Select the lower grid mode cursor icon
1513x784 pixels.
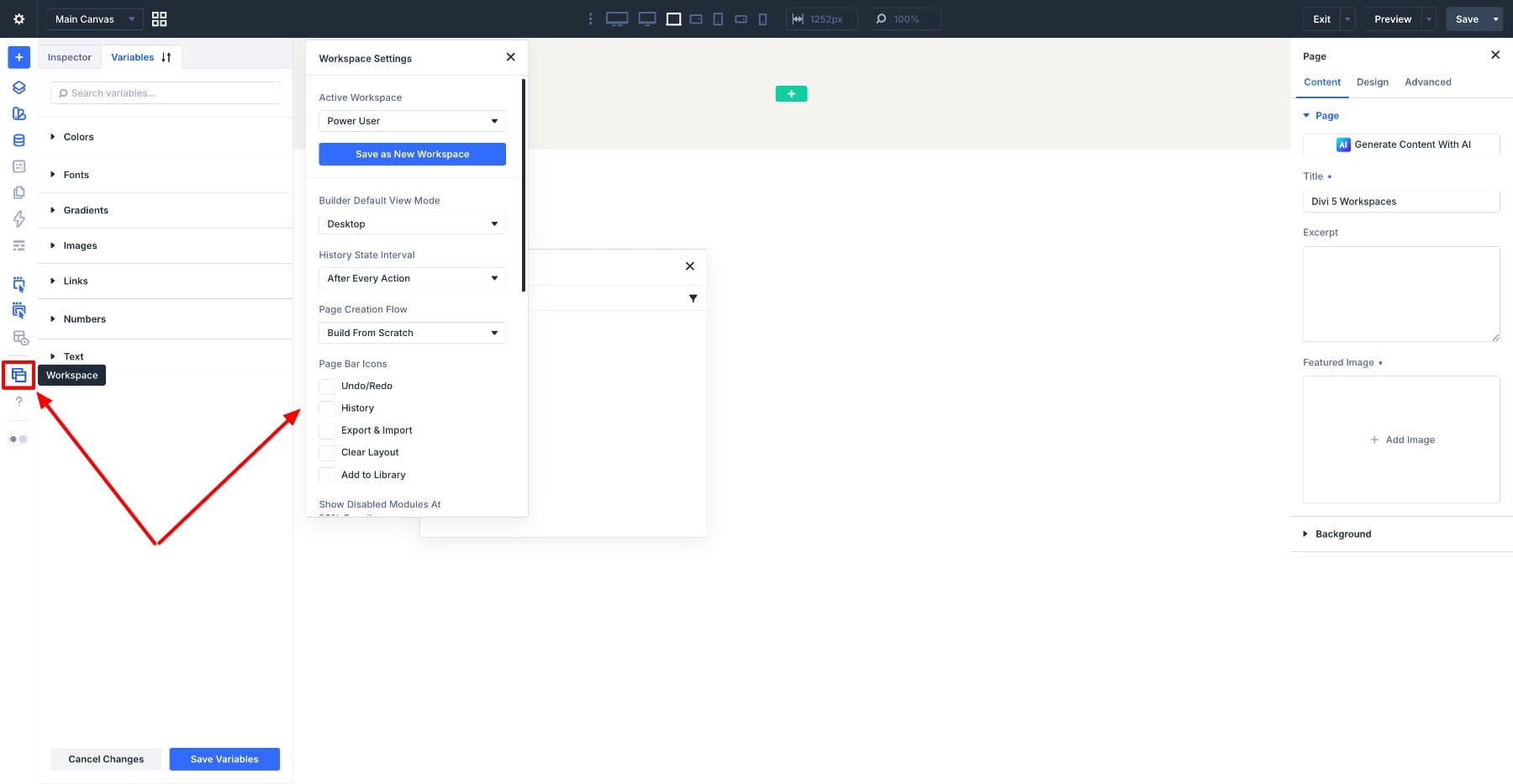18,311
